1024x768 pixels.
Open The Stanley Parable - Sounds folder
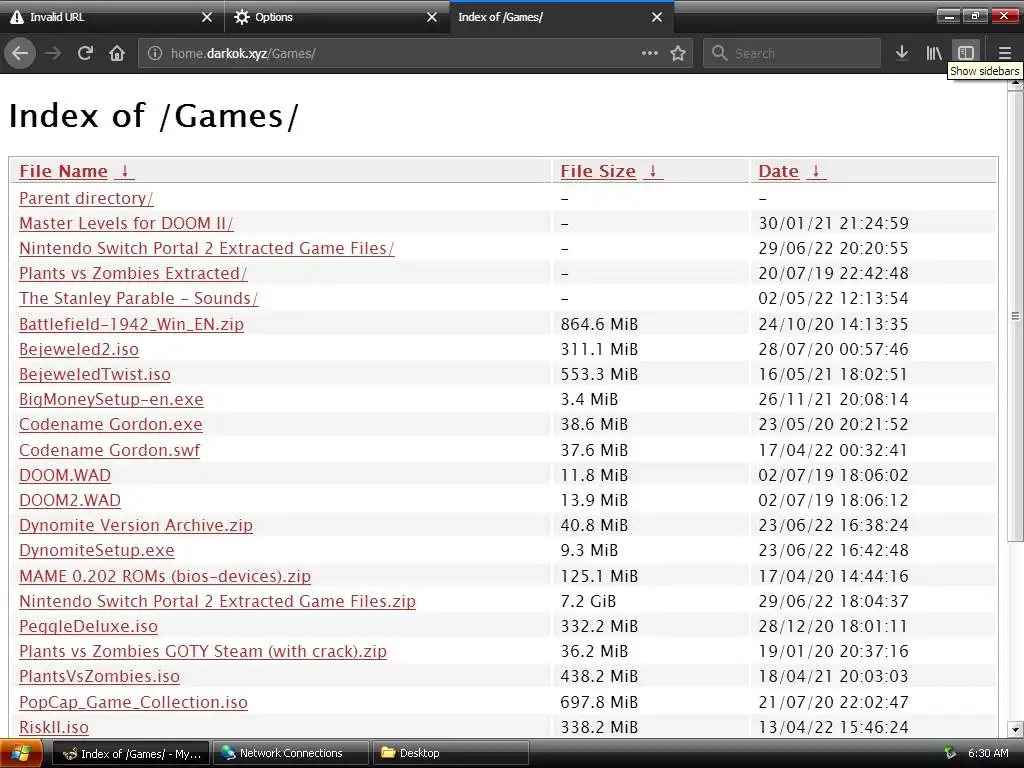(x=138, y=298)
